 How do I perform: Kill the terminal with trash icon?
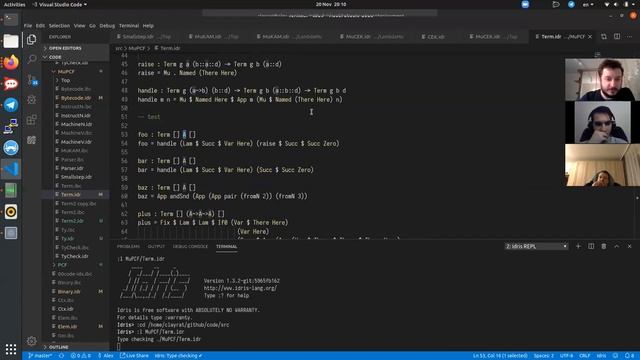pos(604,247)
